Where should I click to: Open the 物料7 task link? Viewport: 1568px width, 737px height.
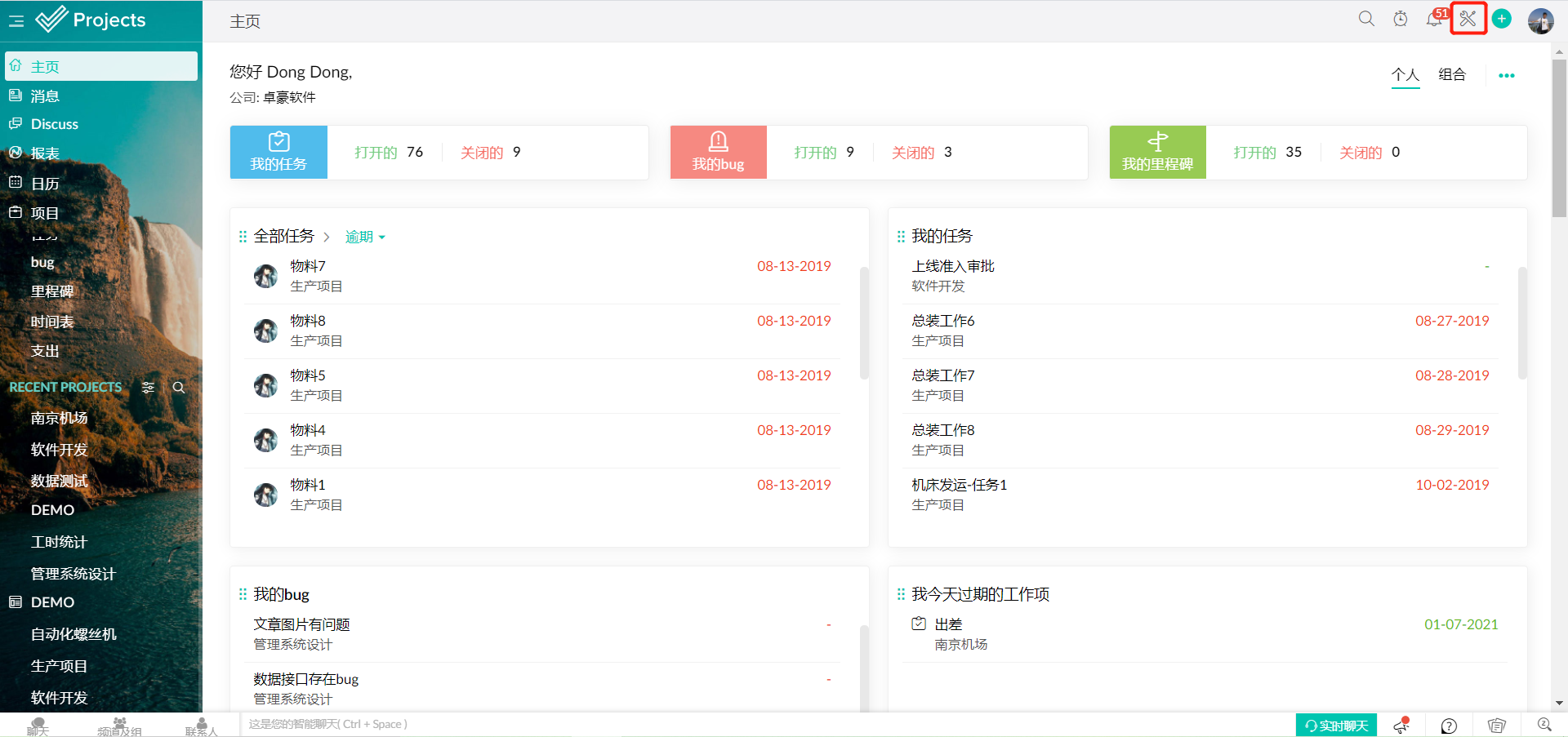[308, 266]
